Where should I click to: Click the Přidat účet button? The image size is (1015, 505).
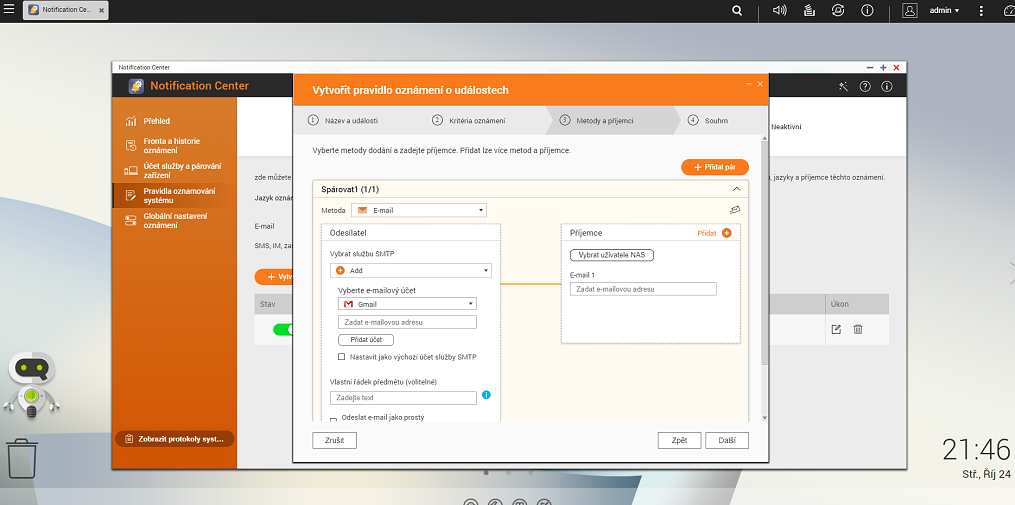tap(366, 340)
